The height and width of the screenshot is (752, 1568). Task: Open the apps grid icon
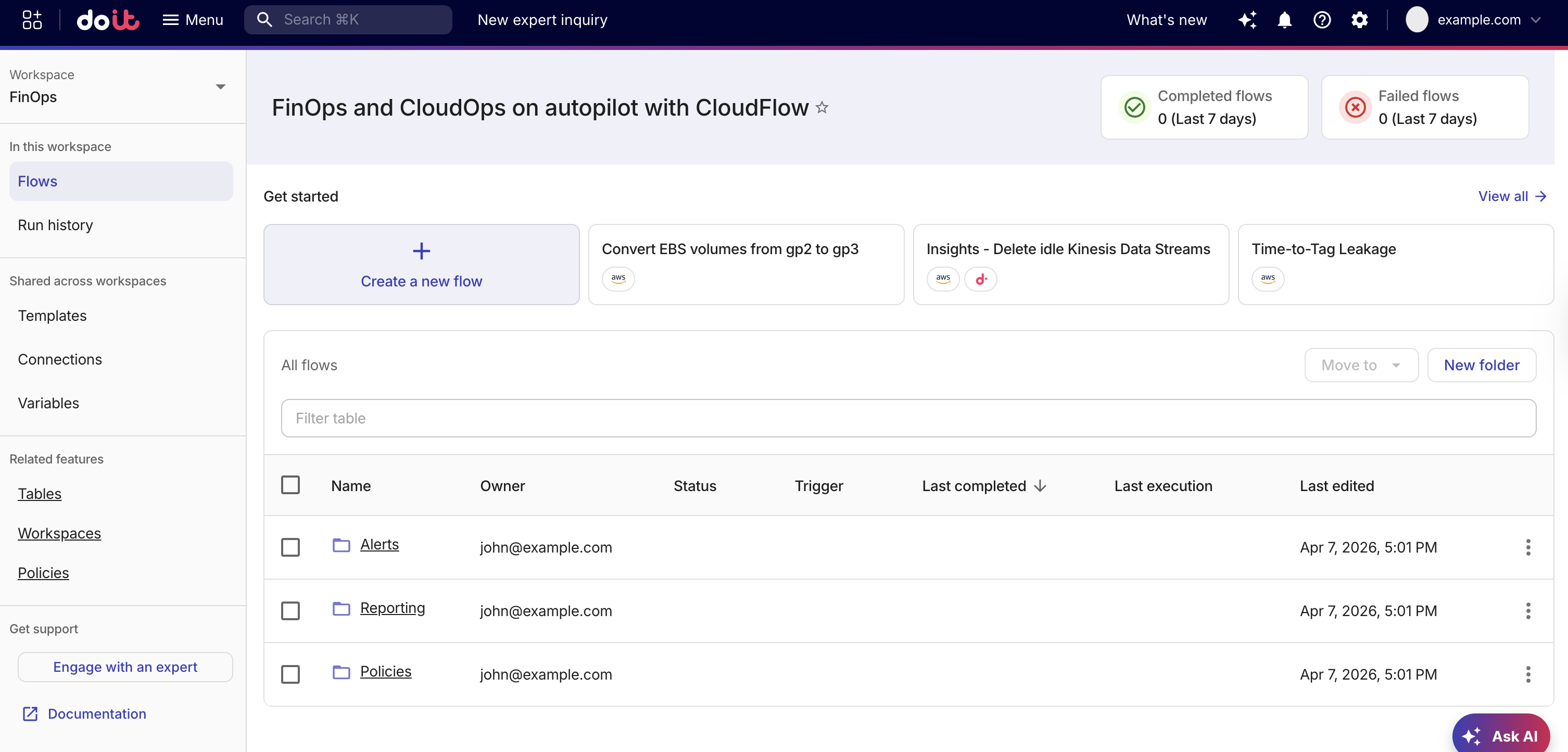click(x=32, y=19)
